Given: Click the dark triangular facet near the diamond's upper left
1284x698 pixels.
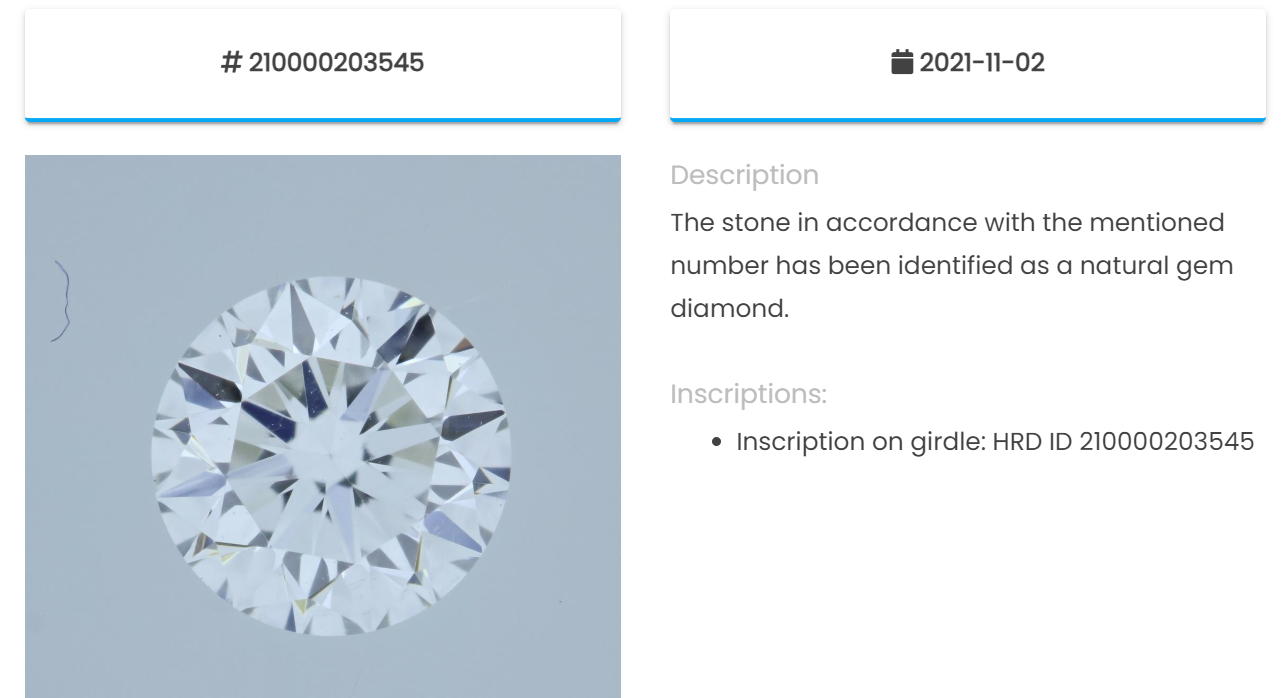Looking at the screenshot, I should (x=212, y=383).
